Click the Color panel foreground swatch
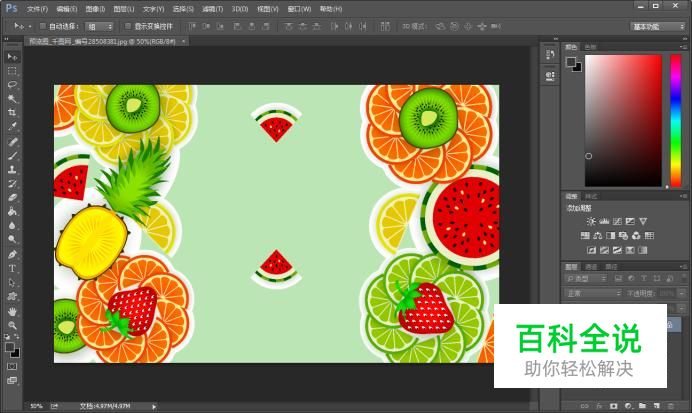The width and height of the screenshot is (692, 413). click(571, 62)
